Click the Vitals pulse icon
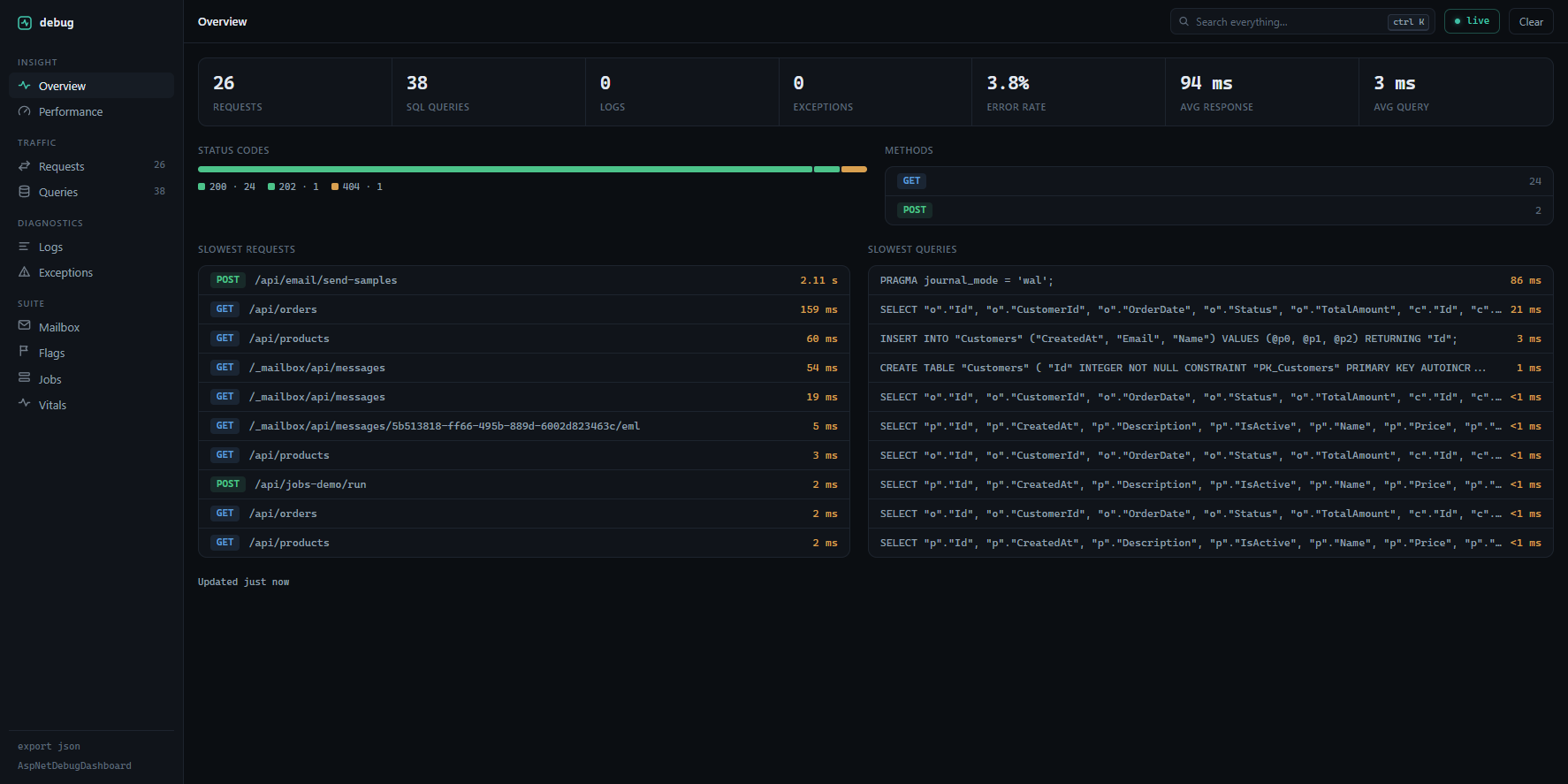This screenshot has height=784, width=1568. 25,404
